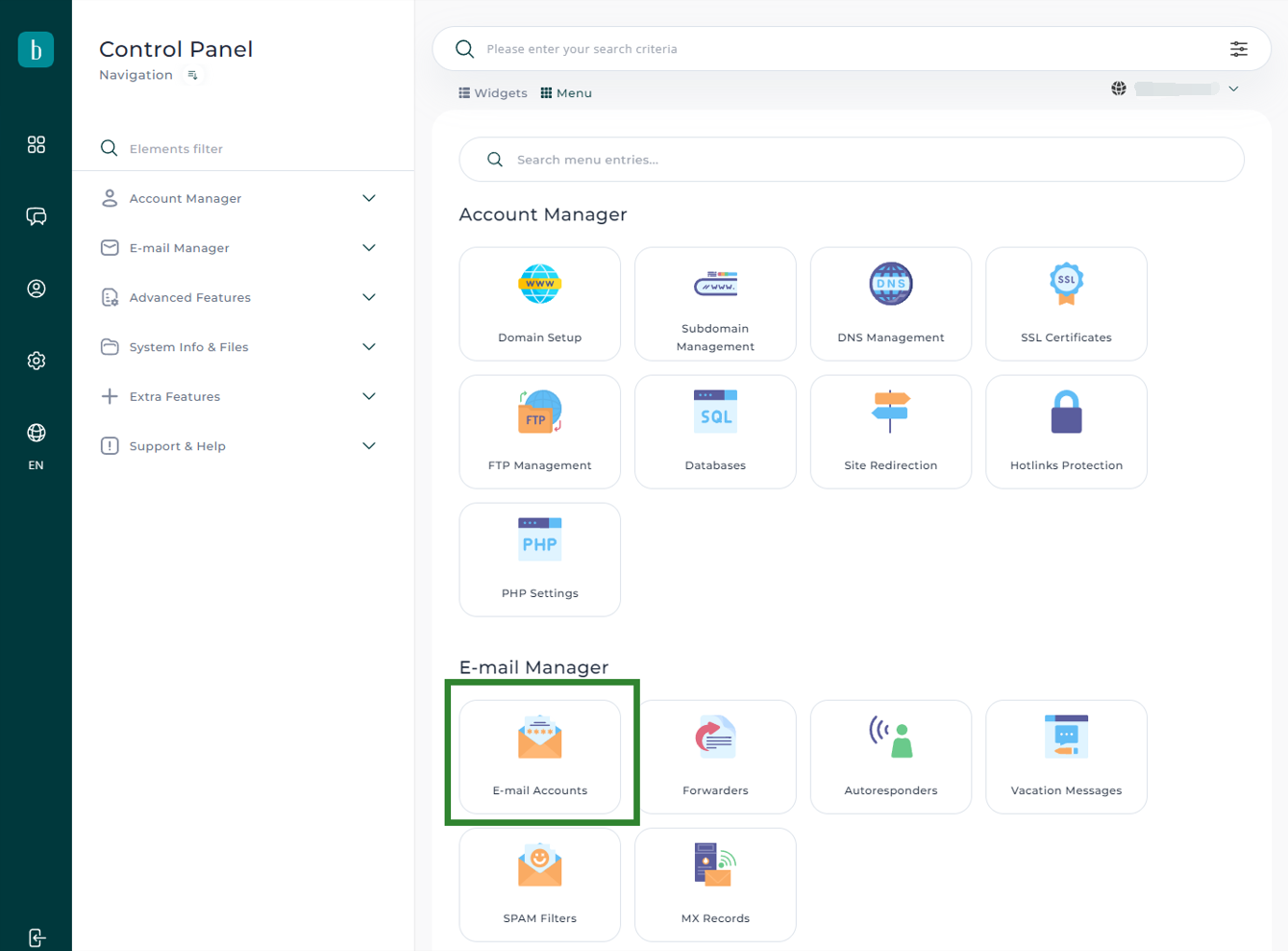Open SPAM Filters

(x=539, y=885)
